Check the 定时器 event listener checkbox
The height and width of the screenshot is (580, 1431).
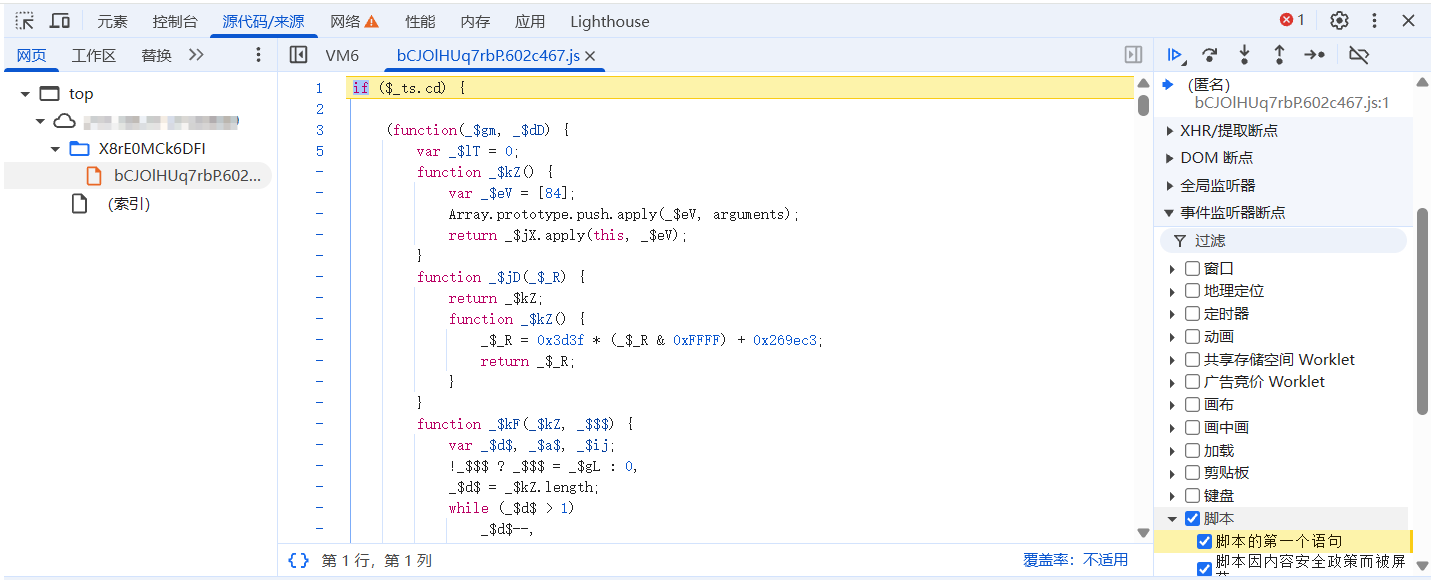pos(1192,314)
